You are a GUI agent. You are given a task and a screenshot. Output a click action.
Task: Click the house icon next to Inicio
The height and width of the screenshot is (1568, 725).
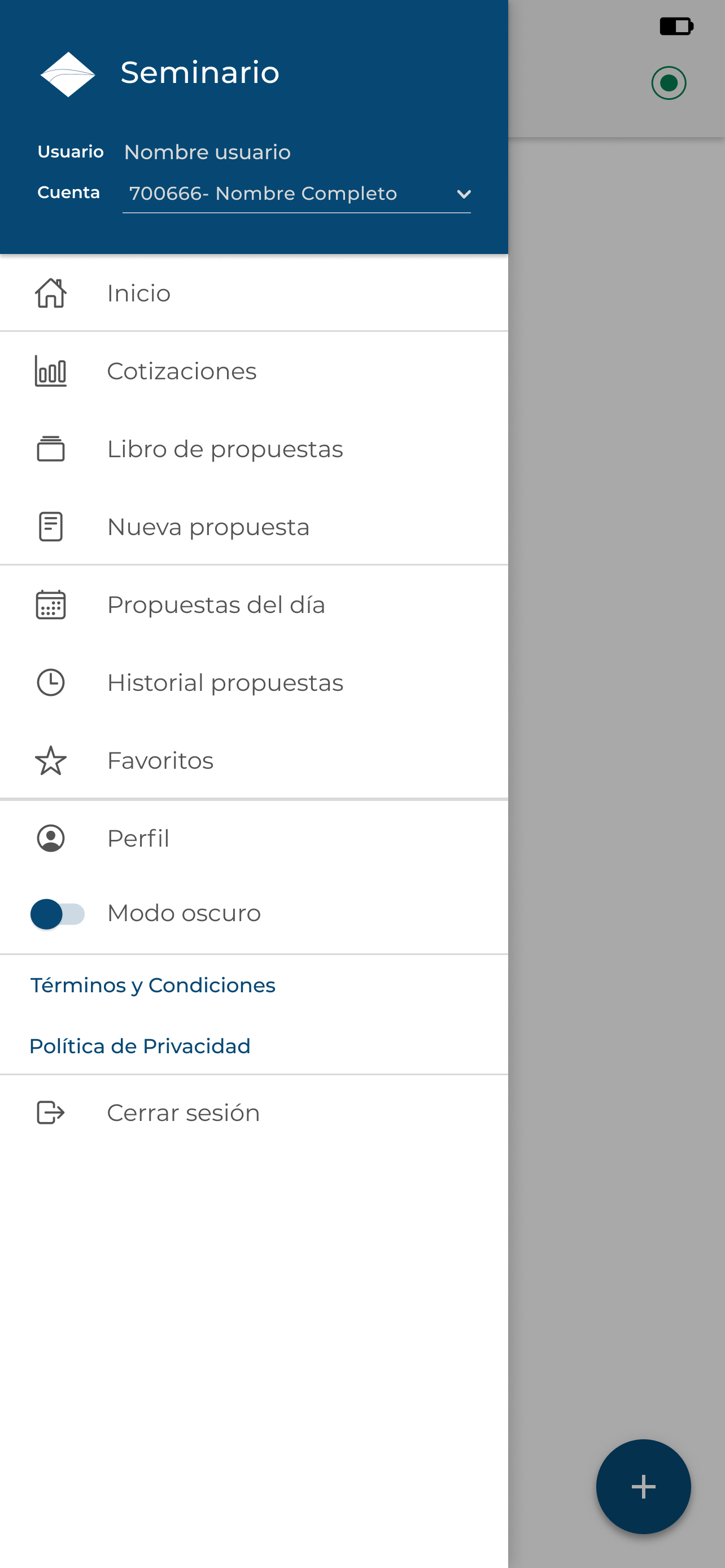pyautogui.click(x=50, y=294)
